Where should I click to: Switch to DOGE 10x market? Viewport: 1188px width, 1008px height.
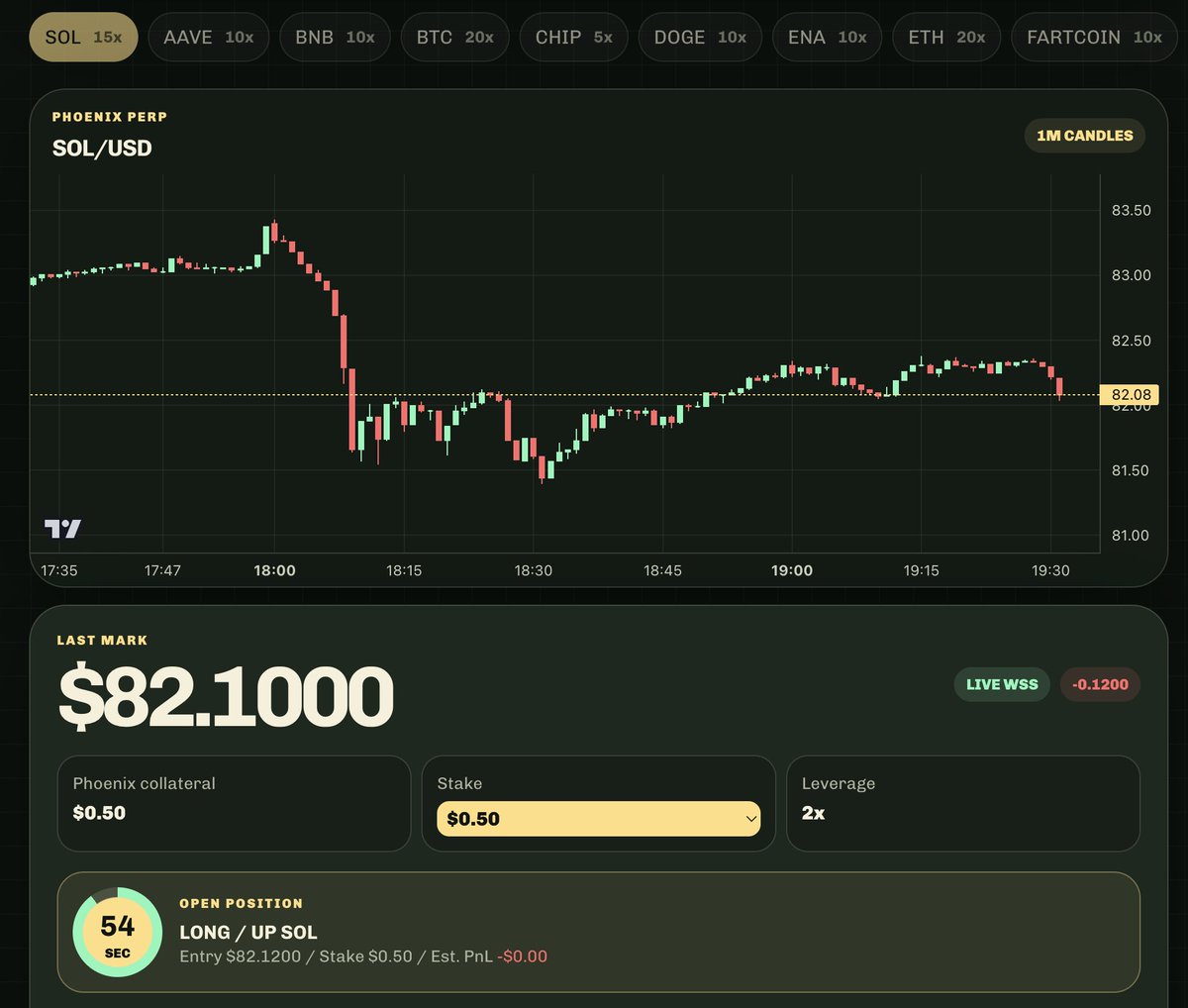(700, 38)
